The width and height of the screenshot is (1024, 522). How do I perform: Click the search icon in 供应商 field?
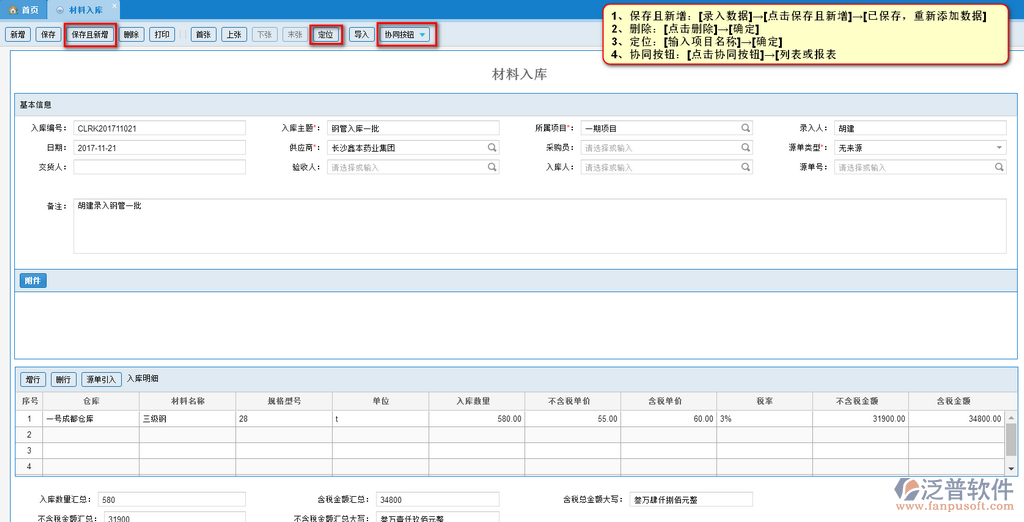(492, 147)
